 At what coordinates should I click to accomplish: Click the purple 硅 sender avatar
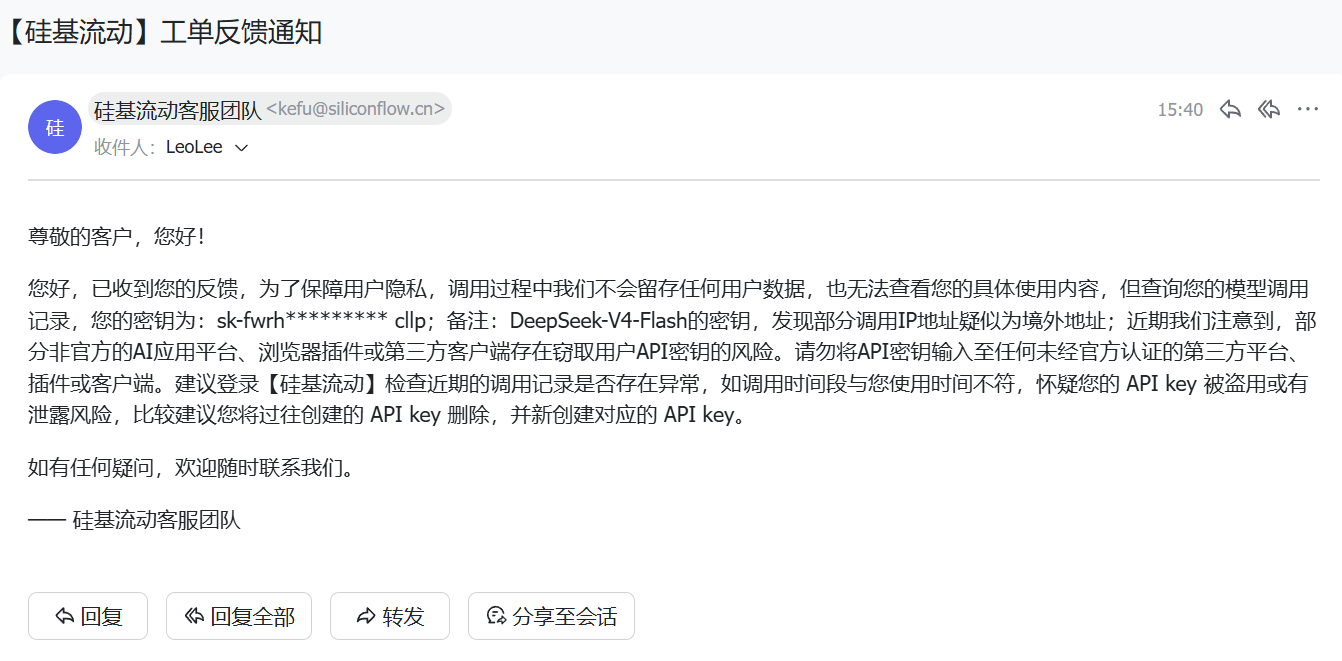54,127
